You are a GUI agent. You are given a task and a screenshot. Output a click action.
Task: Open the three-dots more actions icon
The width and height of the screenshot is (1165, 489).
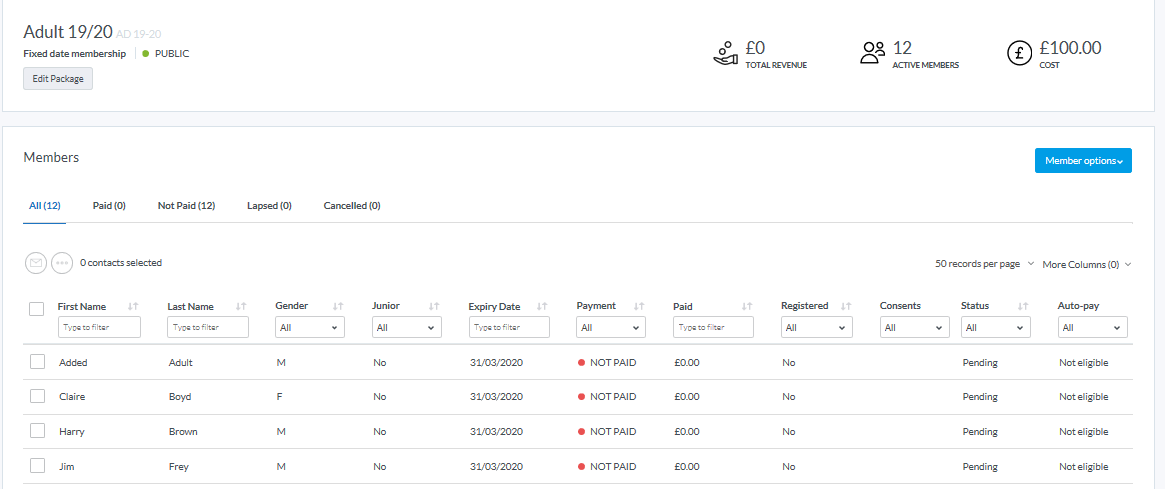pyautogui.click(x=62, y=263)
